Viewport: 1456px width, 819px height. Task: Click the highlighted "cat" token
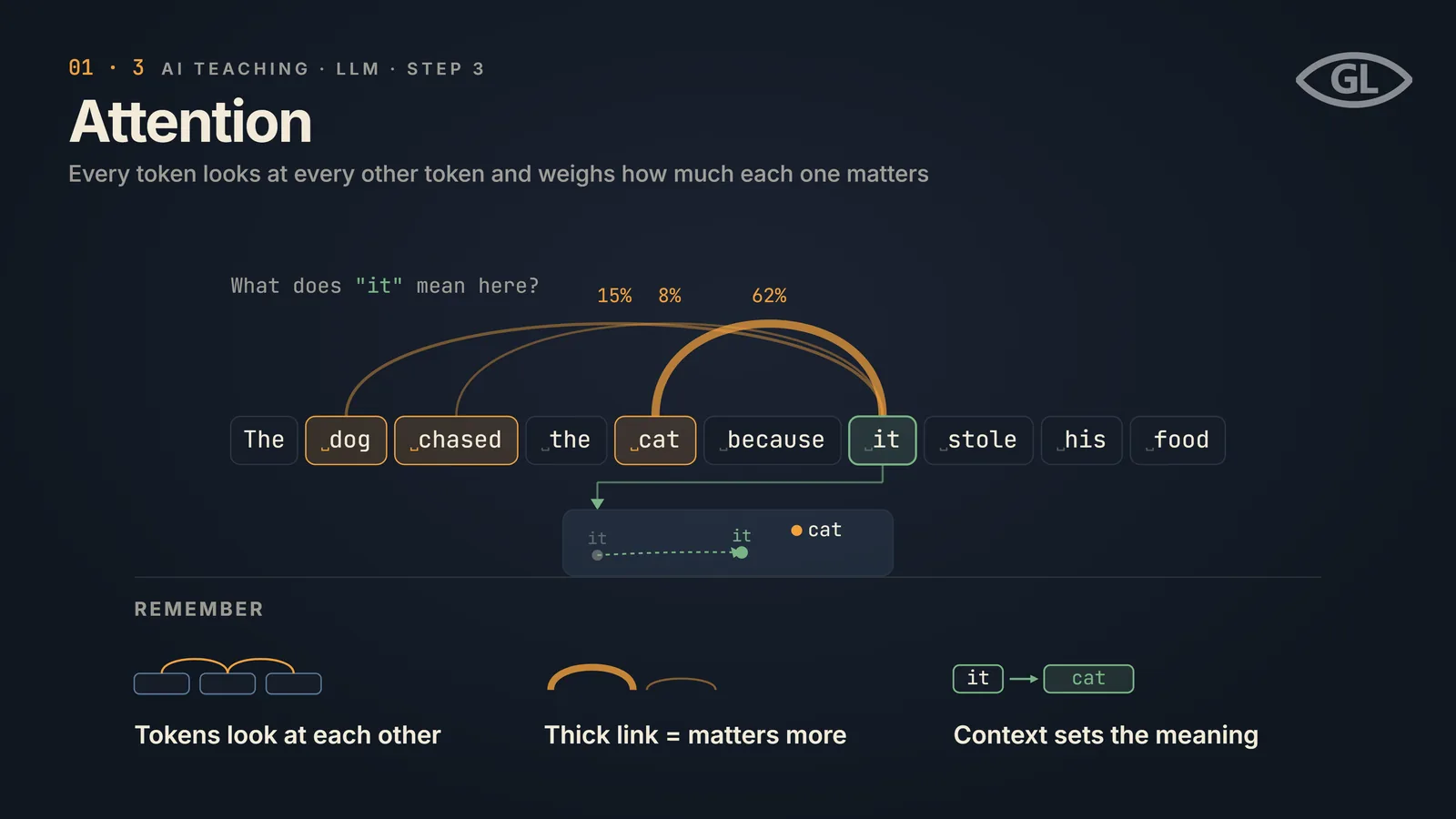[x=655, y=440]
